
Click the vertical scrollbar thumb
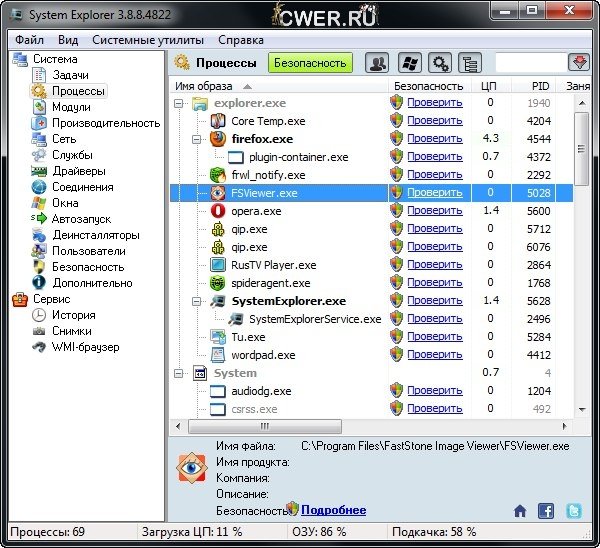point(582,149)
